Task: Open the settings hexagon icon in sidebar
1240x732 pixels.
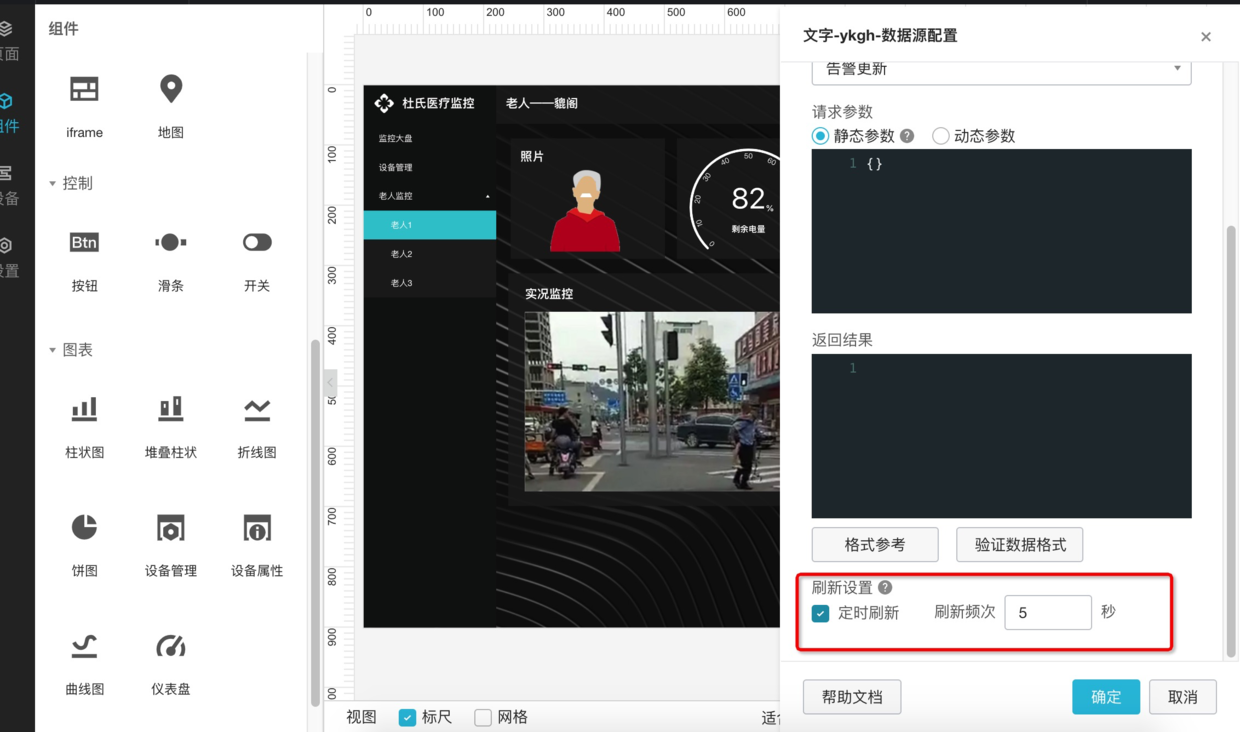Action: [6, 245]
